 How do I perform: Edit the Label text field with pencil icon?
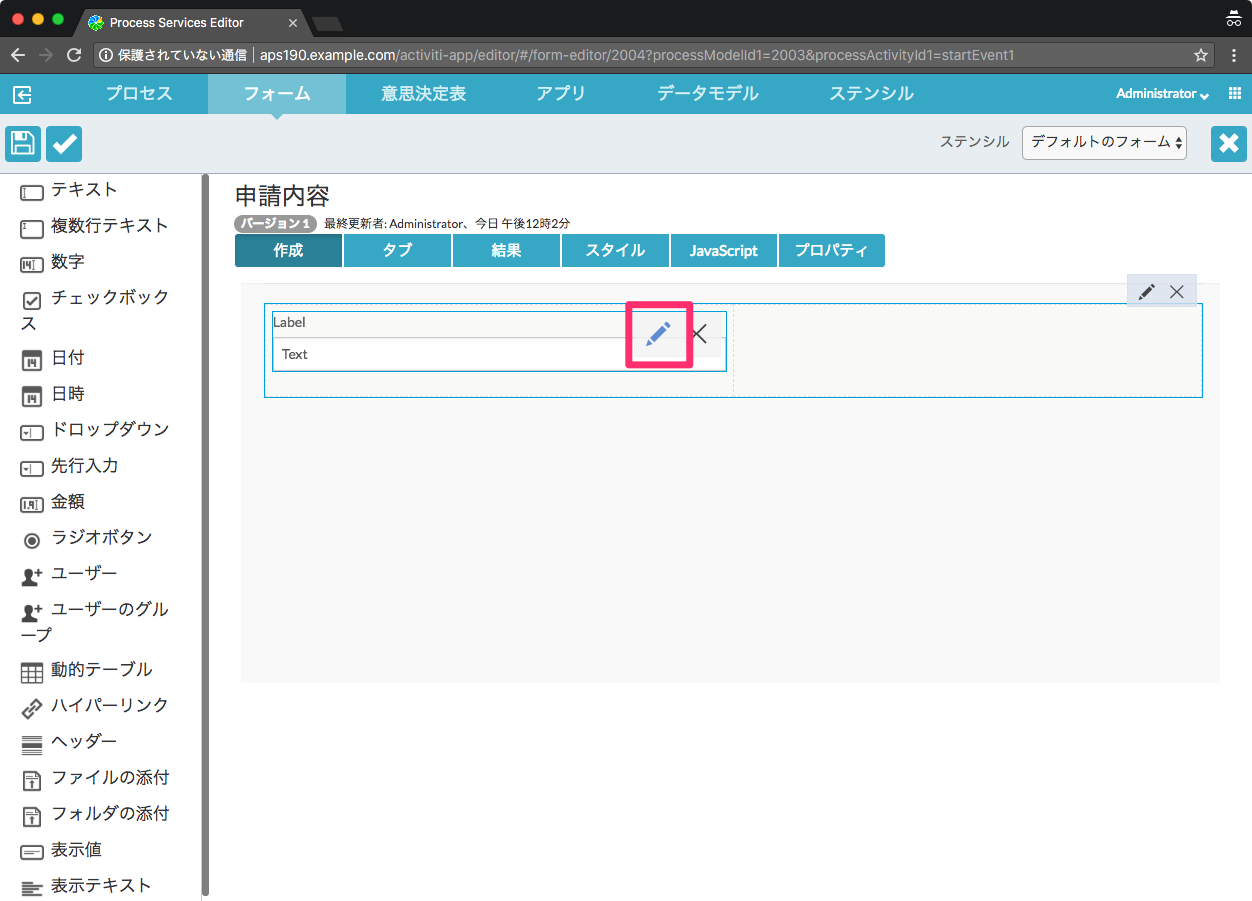658,334
